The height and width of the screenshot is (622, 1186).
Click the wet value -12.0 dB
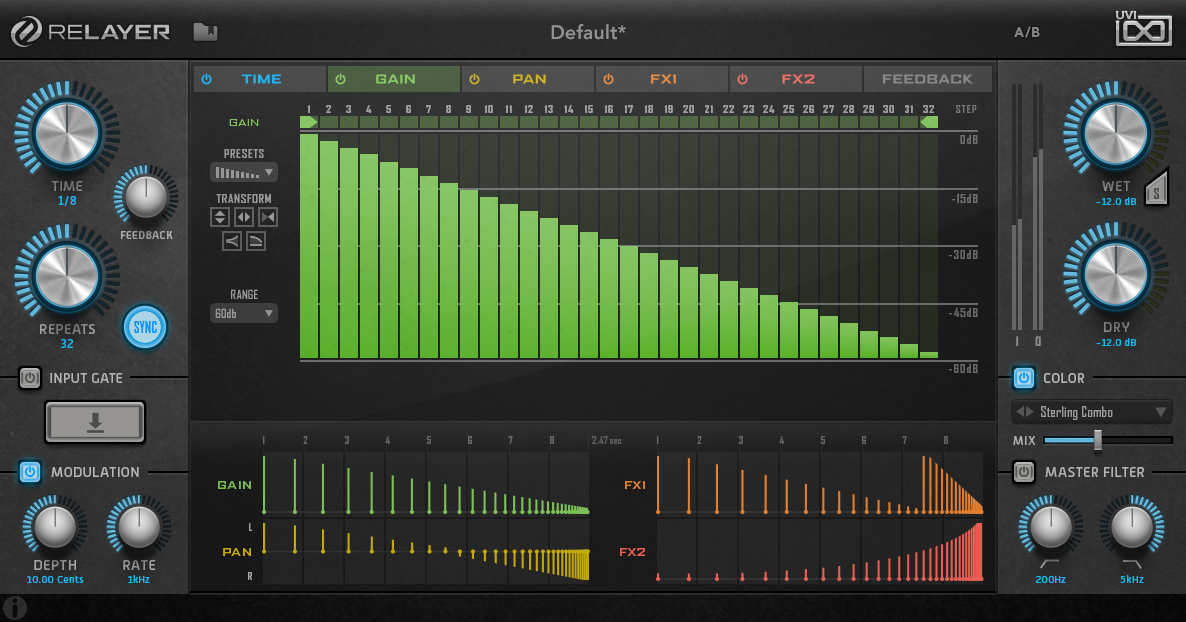coord(1116,201)
